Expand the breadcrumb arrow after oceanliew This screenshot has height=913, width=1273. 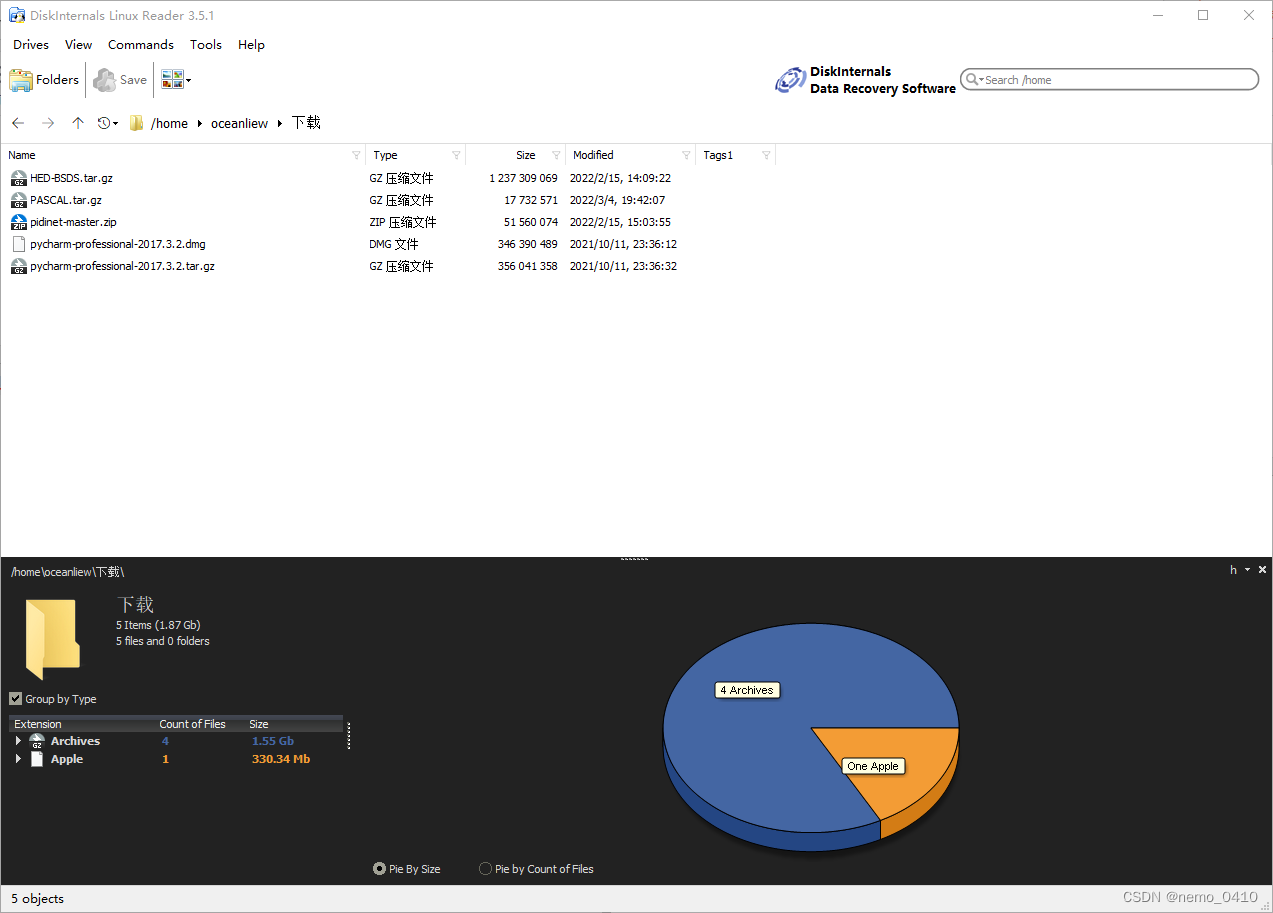pos(280,124)
